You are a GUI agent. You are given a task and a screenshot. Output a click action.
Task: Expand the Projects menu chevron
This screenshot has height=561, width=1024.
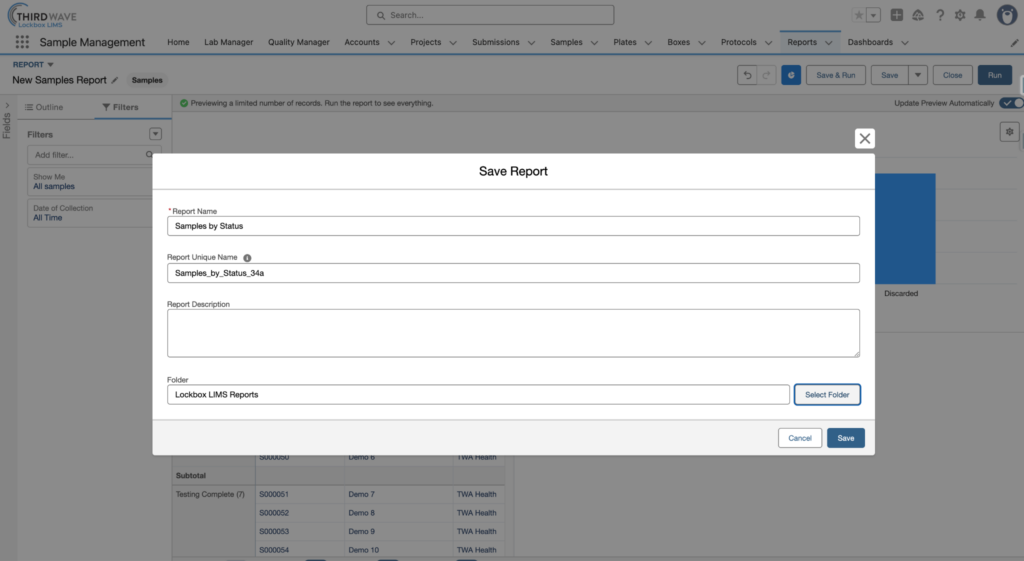[x=453, y=42]
